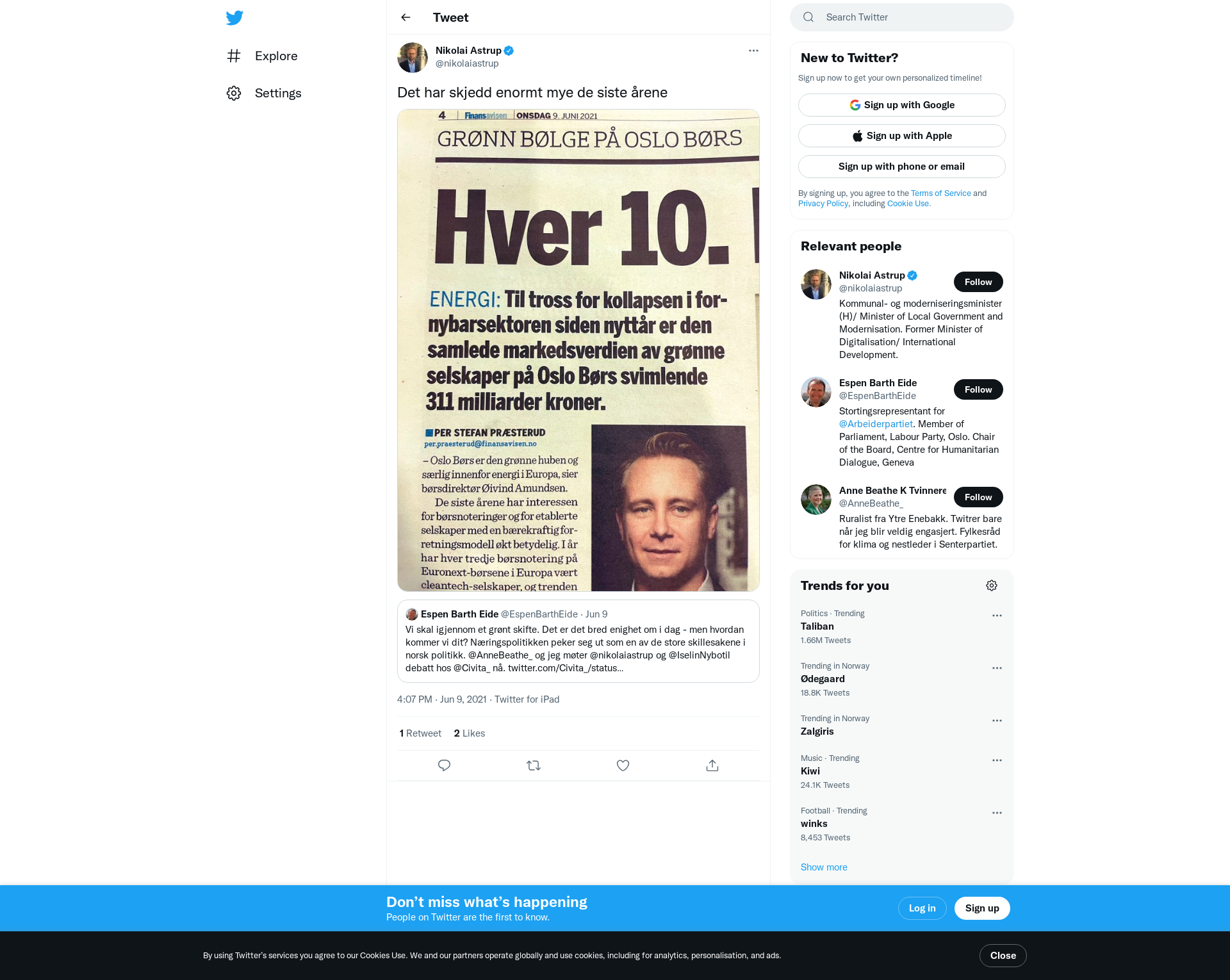The image size is (1230, 980).
Task: Open more options for Zalgiris trend
Action: 997,721
